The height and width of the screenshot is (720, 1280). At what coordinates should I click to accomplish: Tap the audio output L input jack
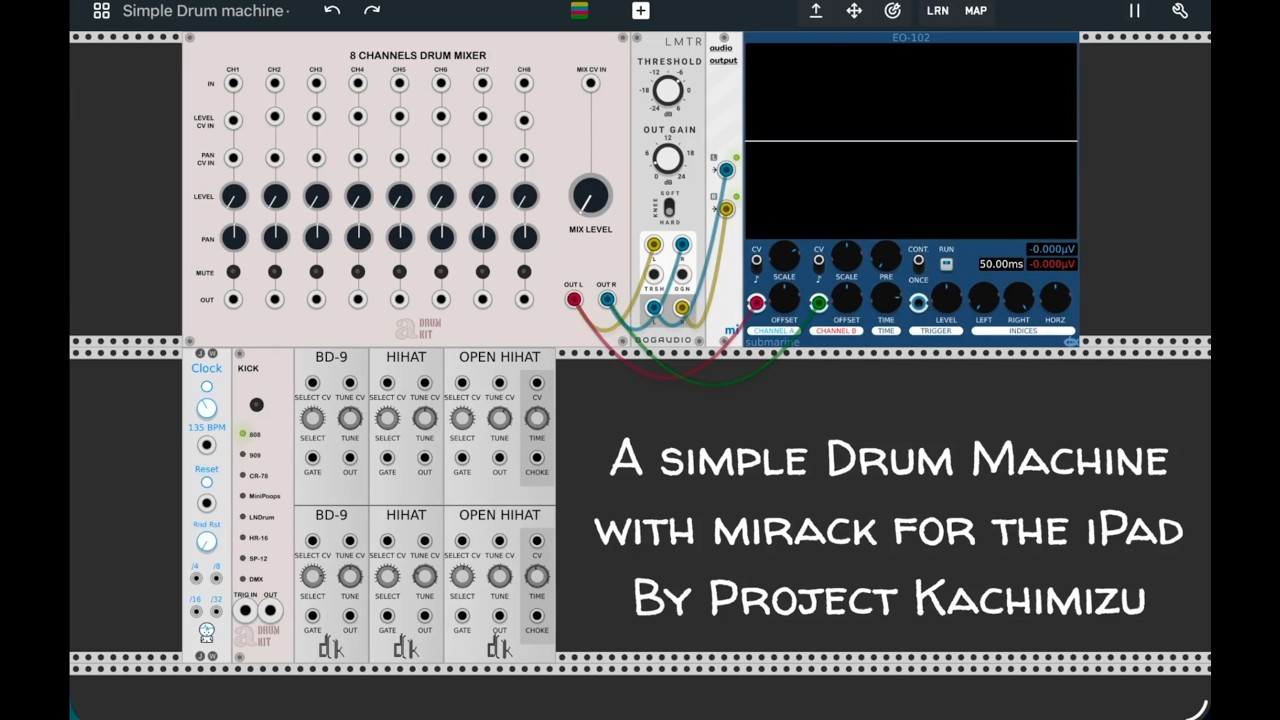tap(726, 171)
